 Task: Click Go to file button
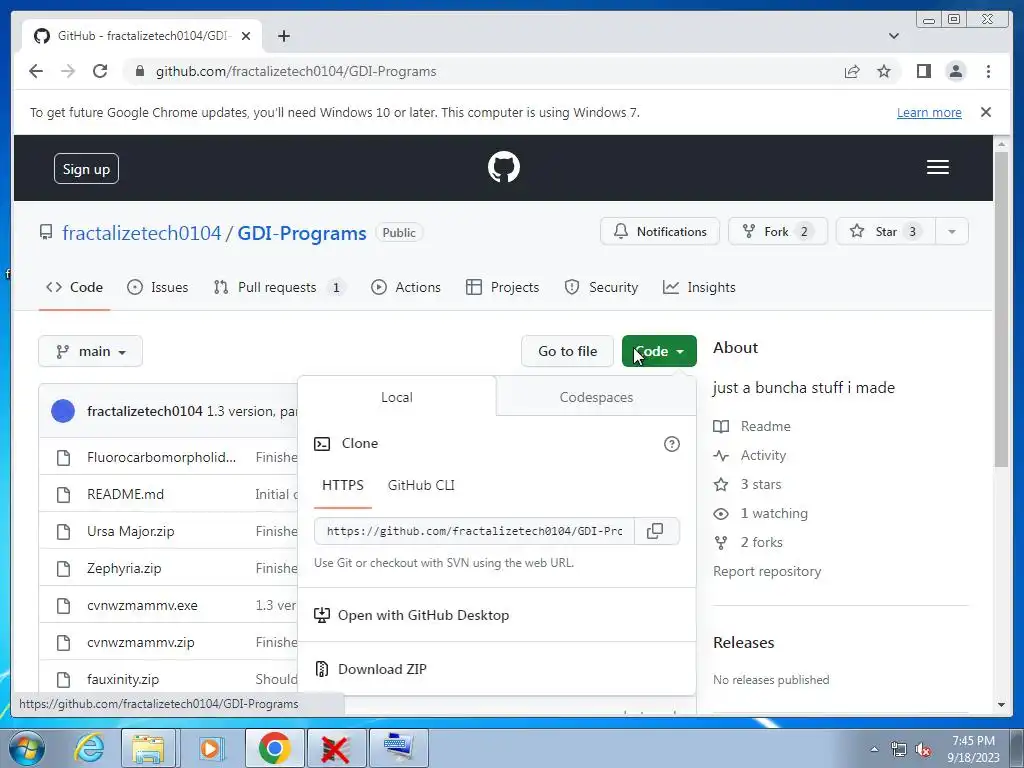568,351
